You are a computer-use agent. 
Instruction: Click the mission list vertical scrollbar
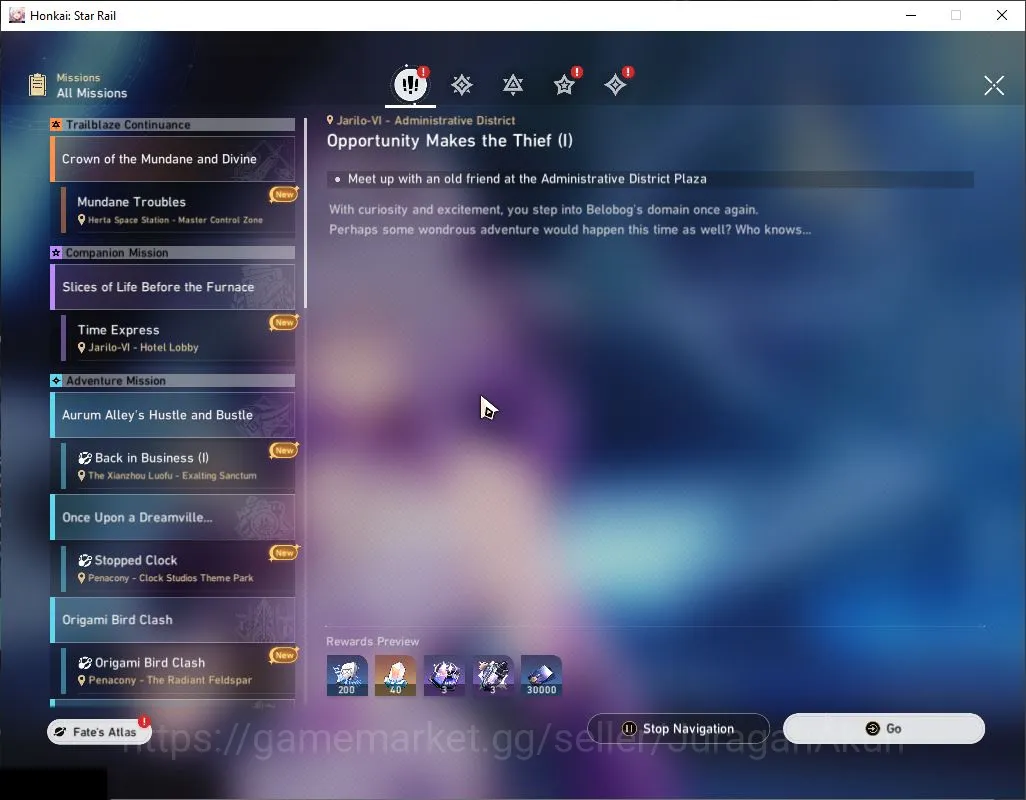pos(305,213)
